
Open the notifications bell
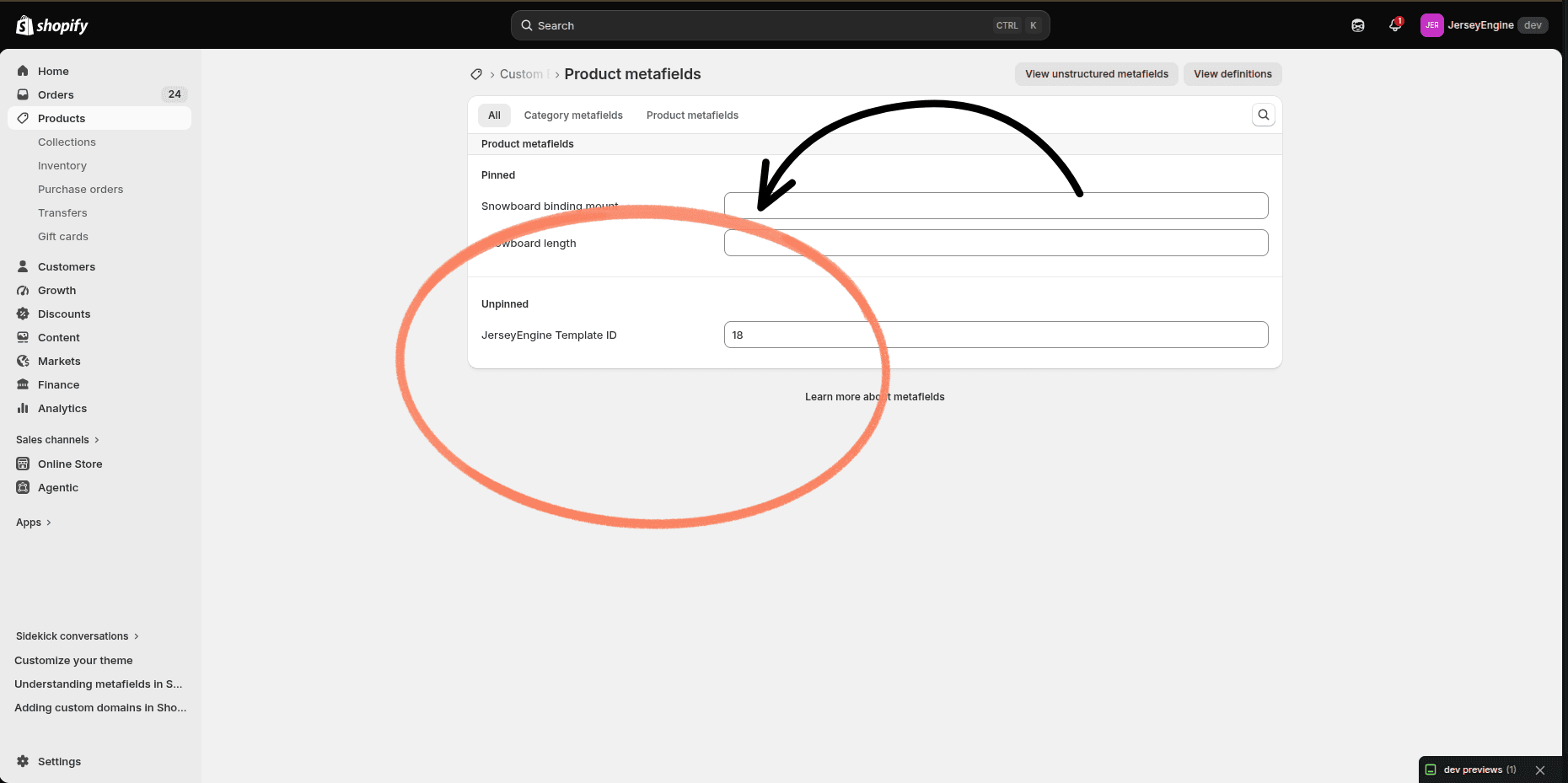[x=1395, y=25]
